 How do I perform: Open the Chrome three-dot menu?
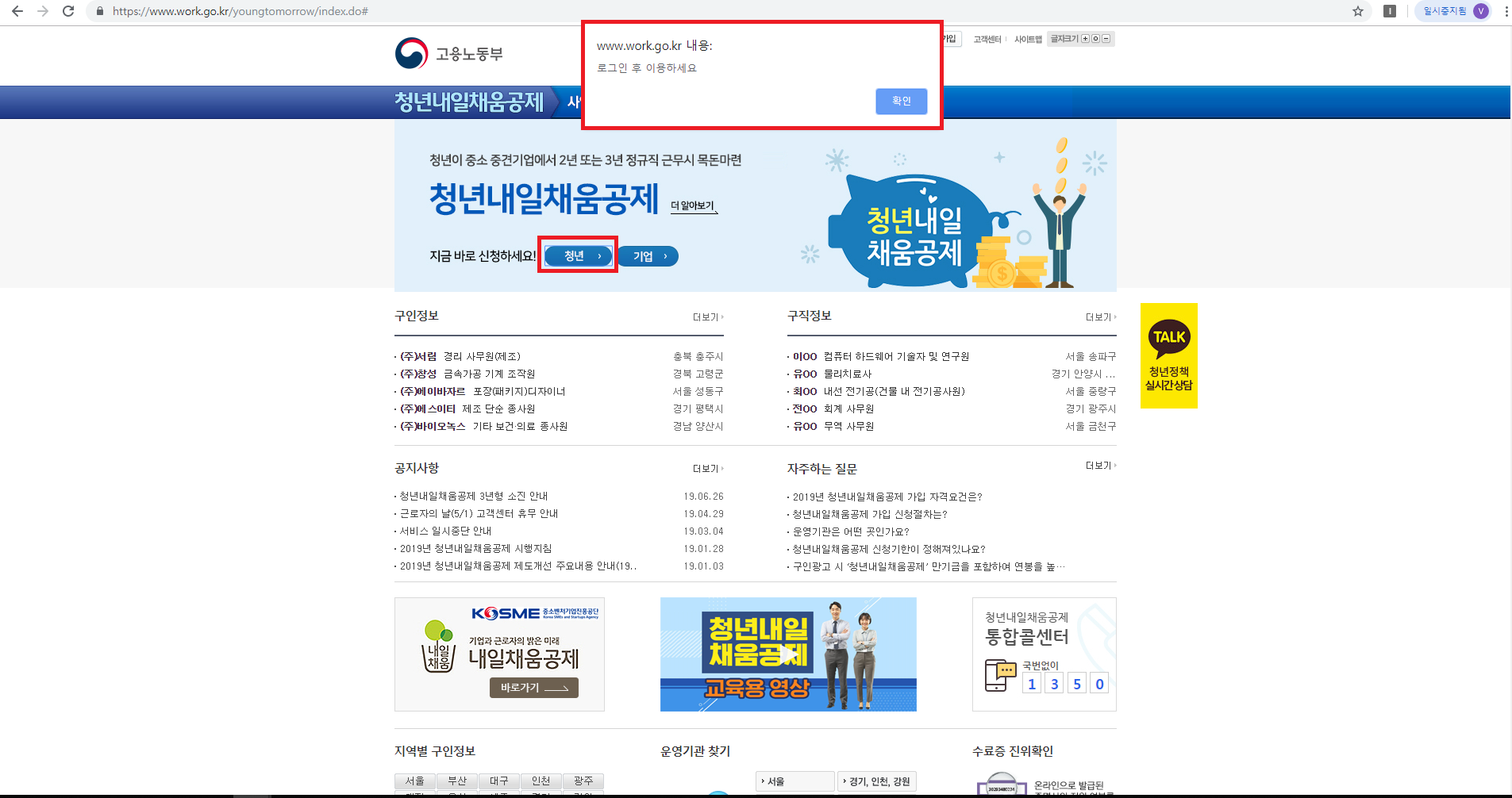click(1506, 11)
